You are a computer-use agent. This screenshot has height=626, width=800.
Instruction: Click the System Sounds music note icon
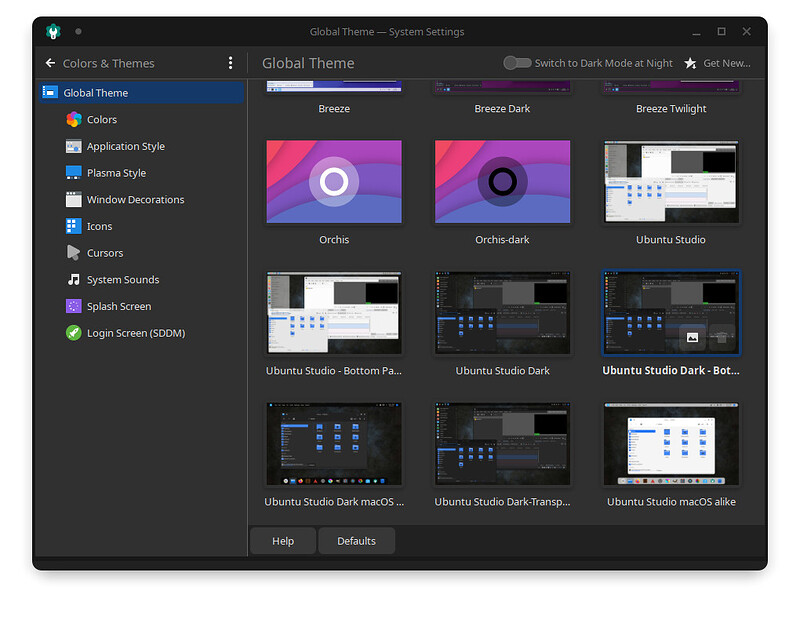[x=74, y=280]
